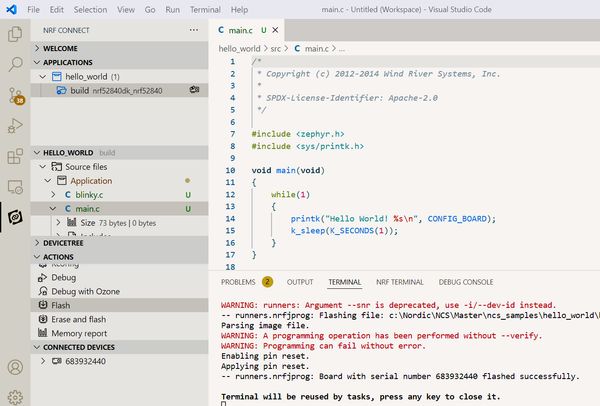Click the Debug action icon
Image resolution: width=600 pixels, height=406 pixels.
(42, 277)
